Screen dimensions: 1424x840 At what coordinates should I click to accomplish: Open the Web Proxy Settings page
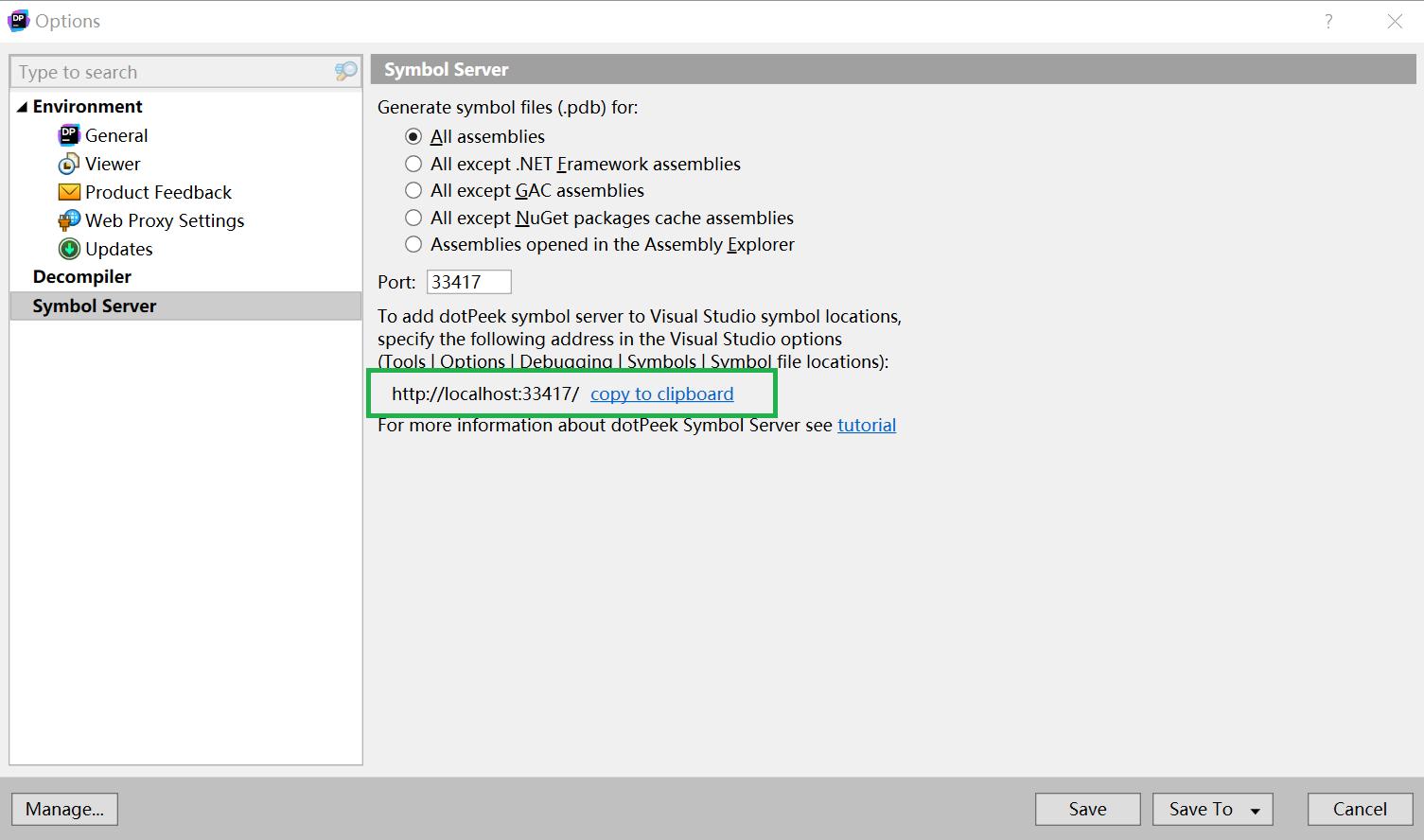(x=165, y=220)
